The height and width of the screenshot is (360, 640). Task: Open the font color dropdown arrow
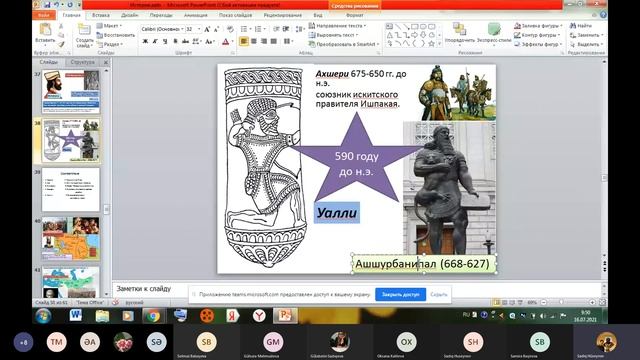pyautogui.click(x=233, y=41)
